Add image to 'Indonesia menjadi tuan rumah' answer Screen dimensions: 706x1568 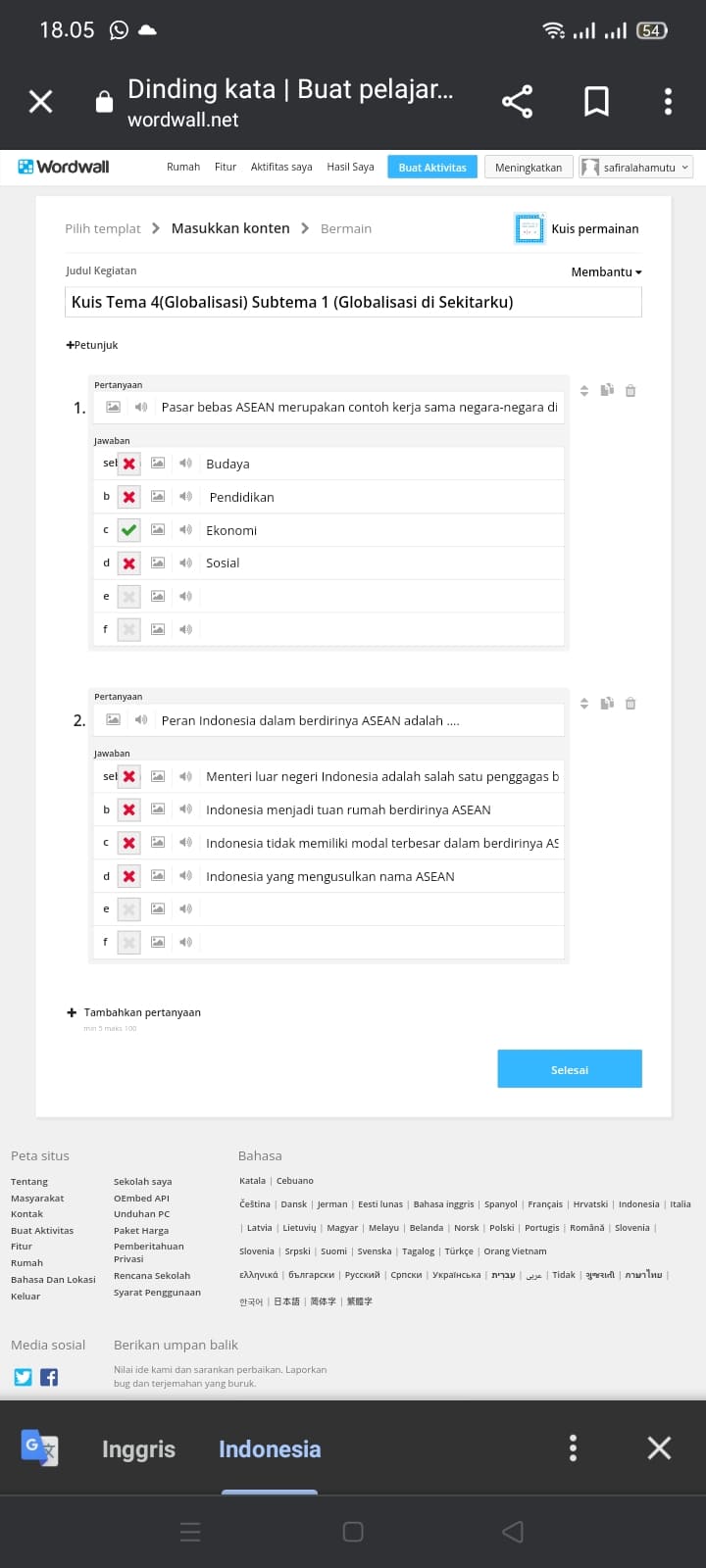(x=158, y=809)
